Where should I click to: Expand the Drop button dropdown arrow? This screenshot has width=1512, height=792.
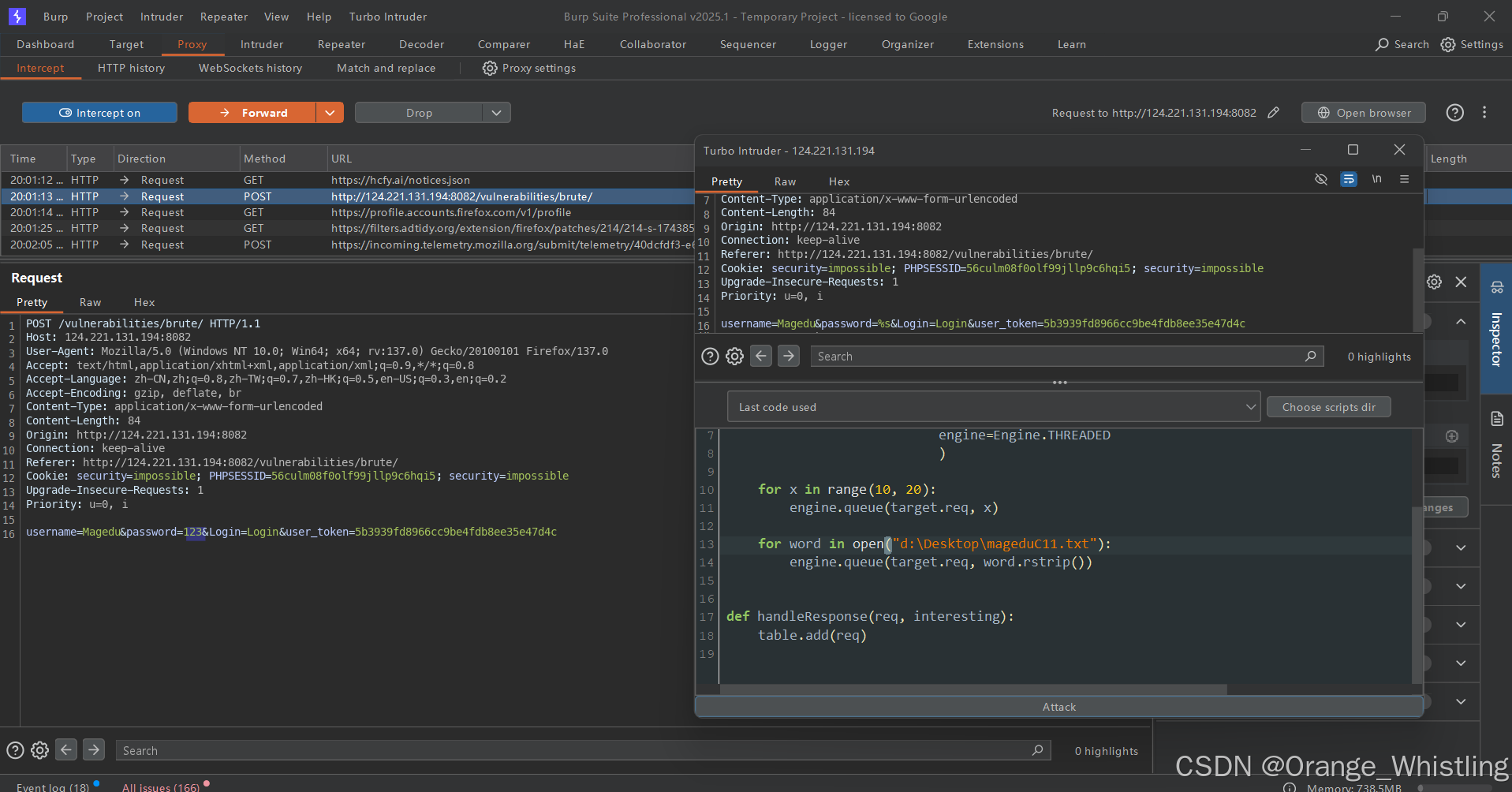pos(496,113)
